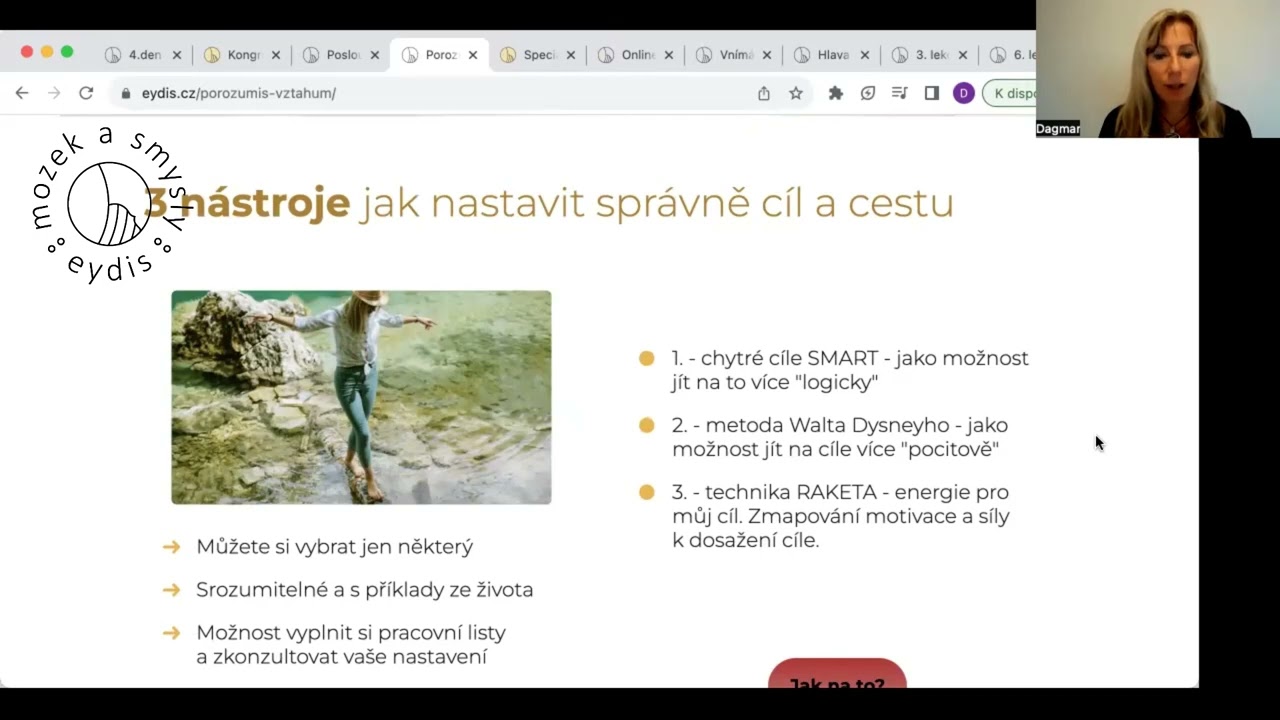Click the circular extension icon beside puzzle
The width and height of the screenshot is (1280, 720).
(868, 93)
